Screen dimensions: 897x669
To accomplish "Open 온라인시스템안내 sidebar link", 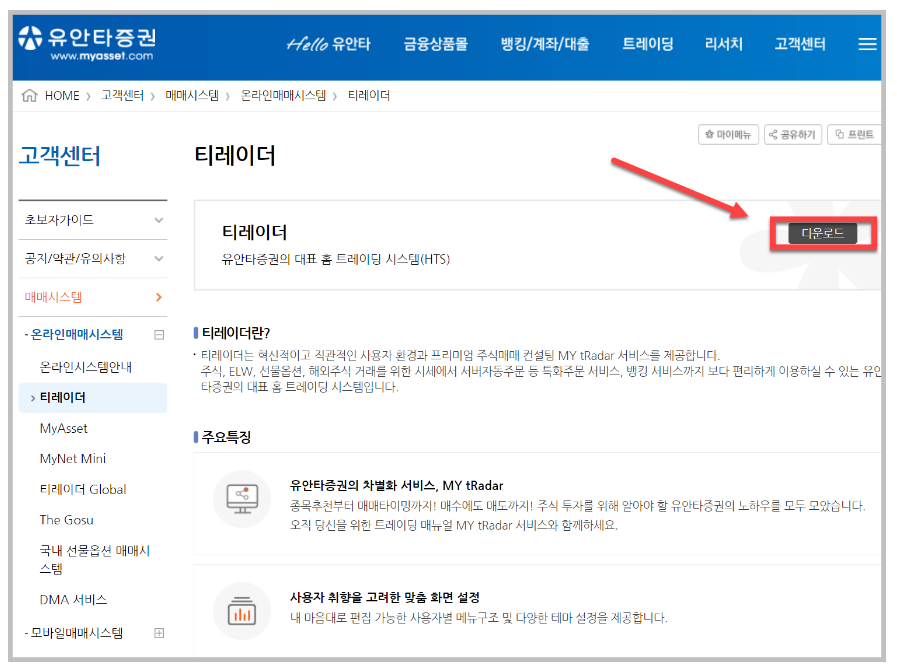I will (x=85, y=367).
